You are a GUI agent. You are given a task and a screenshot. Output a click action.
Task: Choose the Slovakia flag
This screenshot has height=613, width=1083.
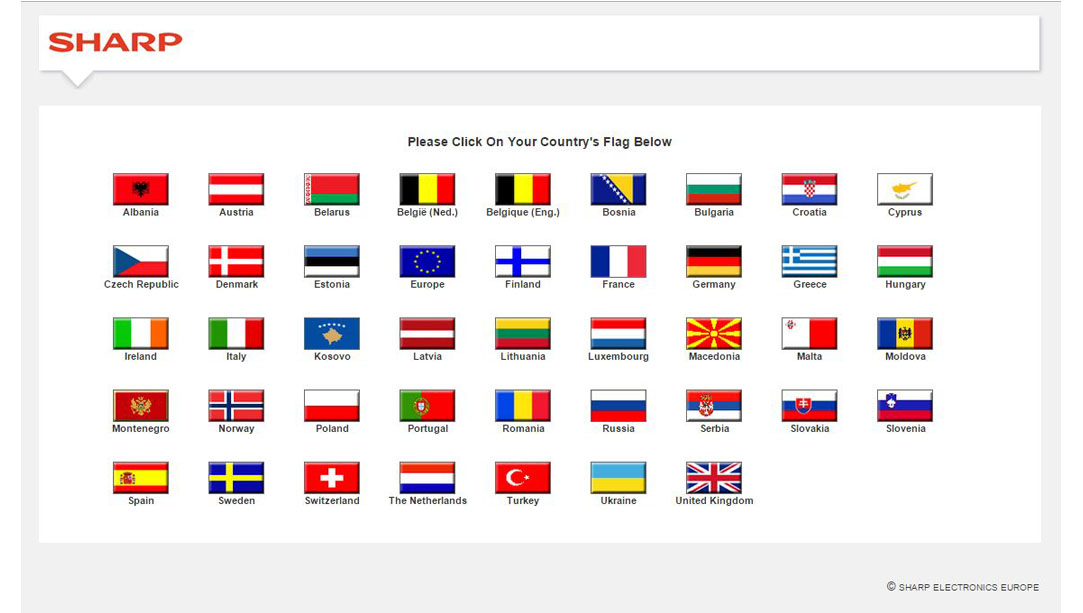coord(809,405)
